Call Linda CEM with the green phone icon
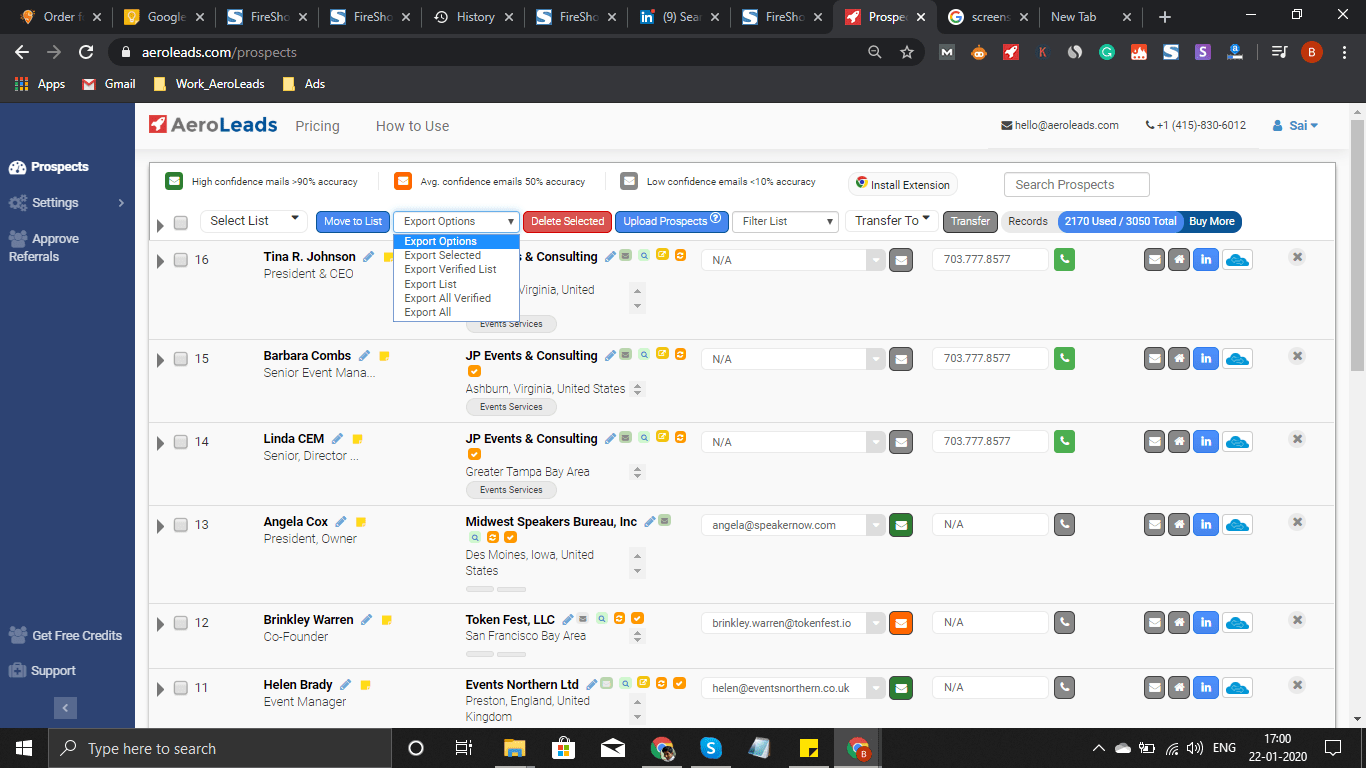Image resolution: width=1366 pixels, height=768 pixels. [1064, 441]
